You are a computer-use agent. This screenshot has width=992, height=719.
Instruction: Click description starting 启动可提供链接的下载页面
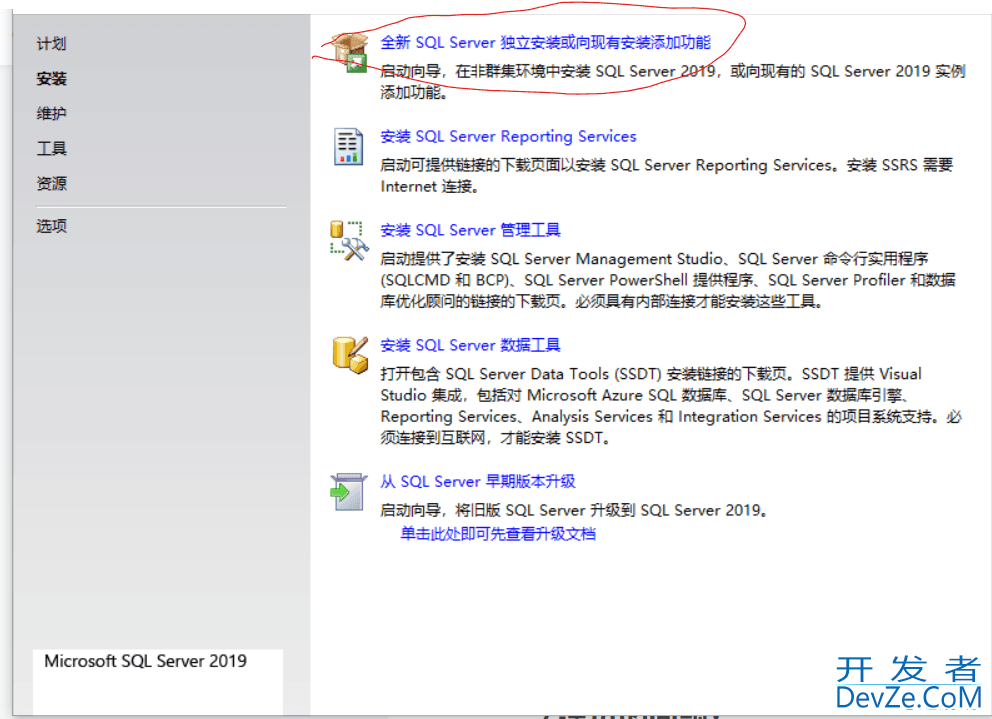point(666,175)
